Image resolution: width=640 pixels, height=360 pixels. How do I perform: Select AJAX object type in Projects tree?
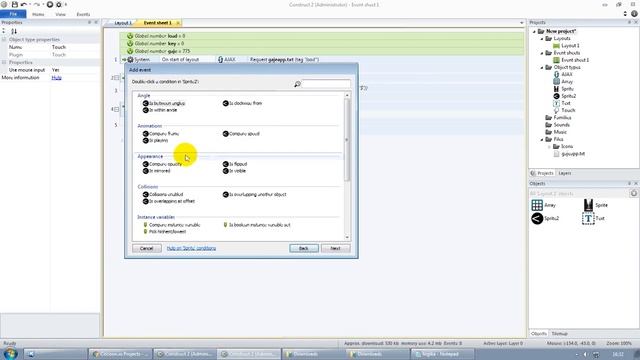pos(563,74)
